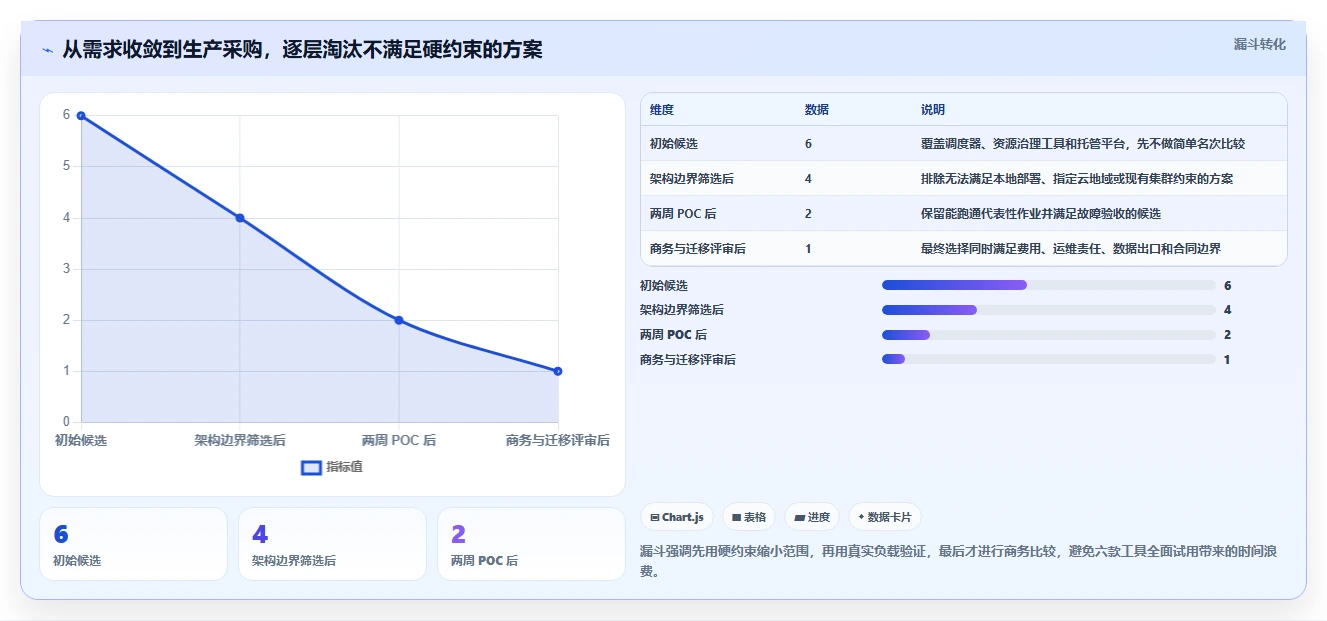
Task: Click the x-axis label 商务与迁移评审后
Action: click(x=558, y=440)
